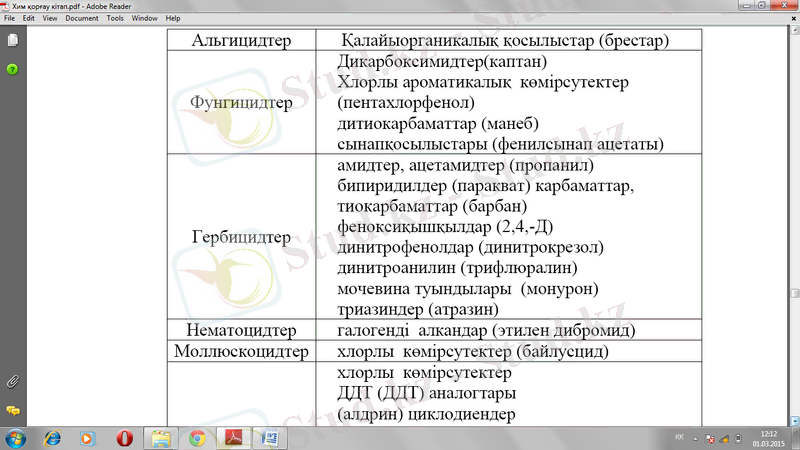
Task: Open the Comments speech bubble panel
Action: 13,411
